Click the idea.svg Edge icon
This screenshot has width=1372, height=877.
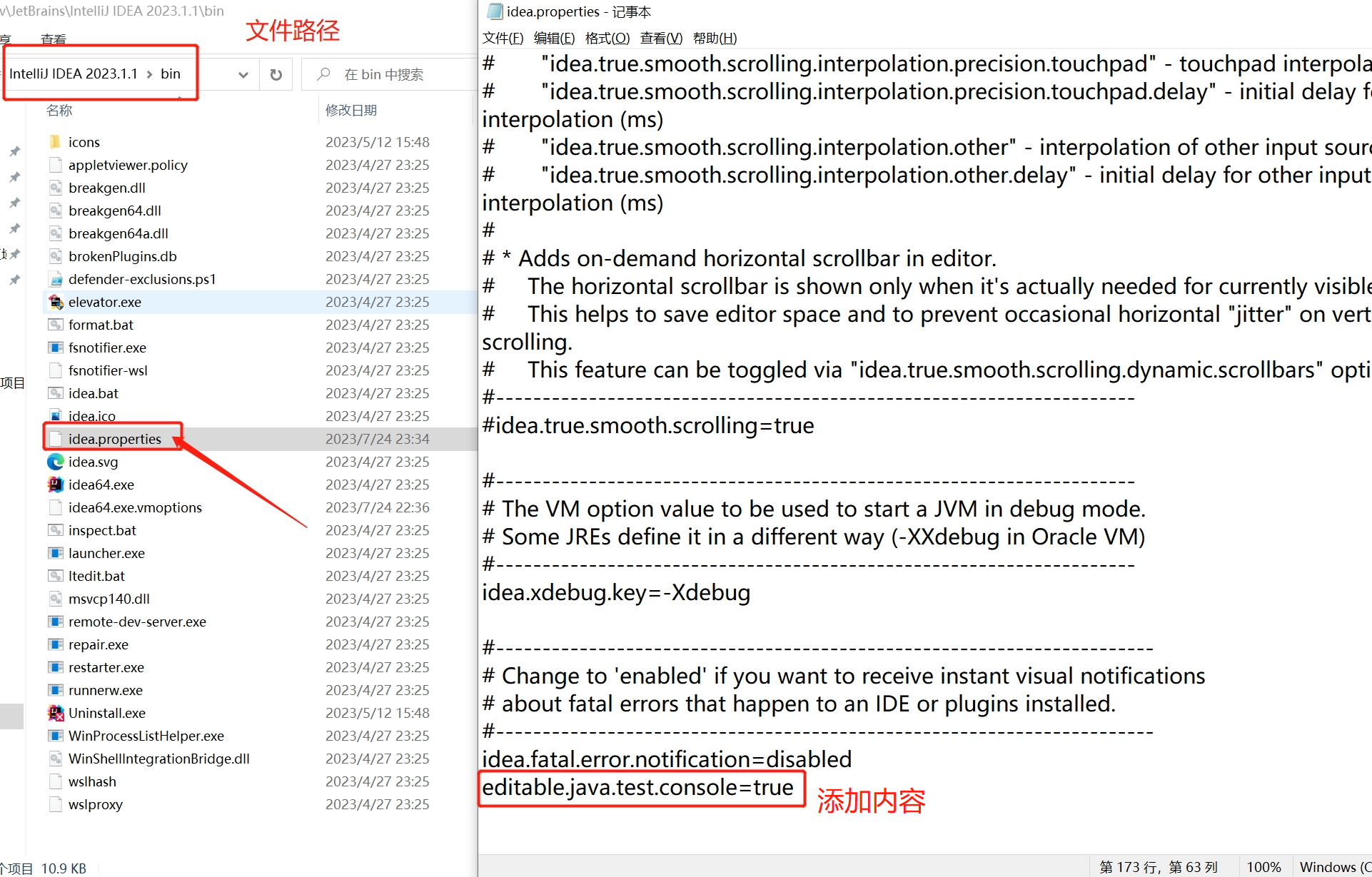56,462
